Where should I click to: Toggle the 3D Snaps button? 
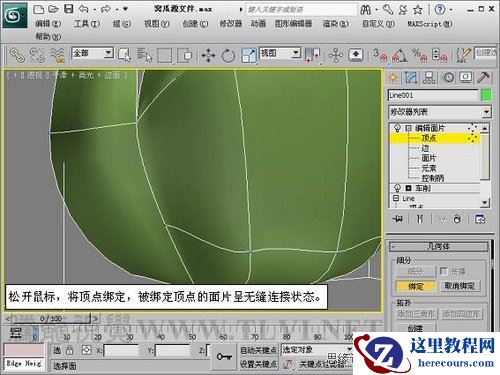[380, 55]
